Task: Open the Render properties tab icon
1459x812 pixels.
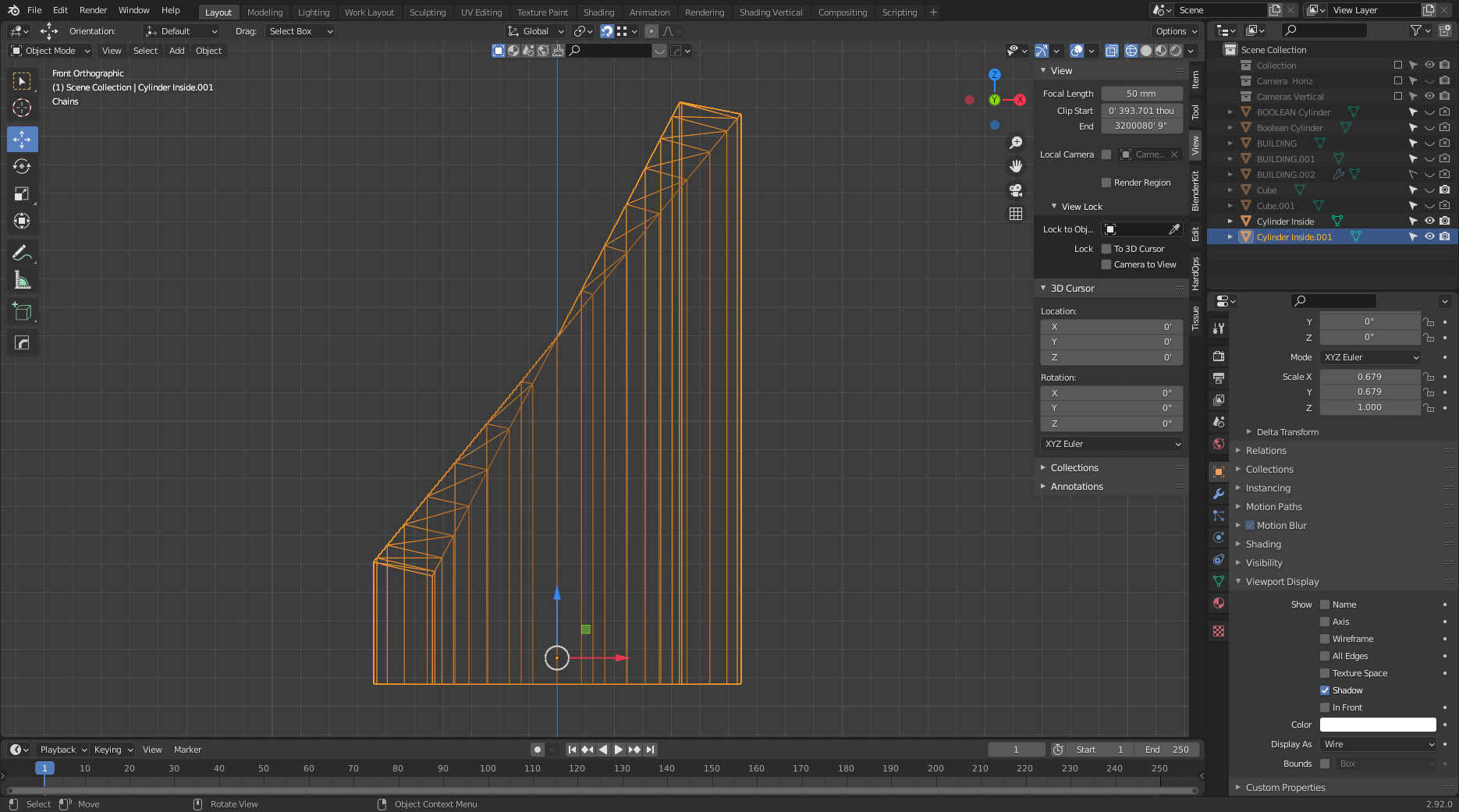Action: coord(1219,356)
